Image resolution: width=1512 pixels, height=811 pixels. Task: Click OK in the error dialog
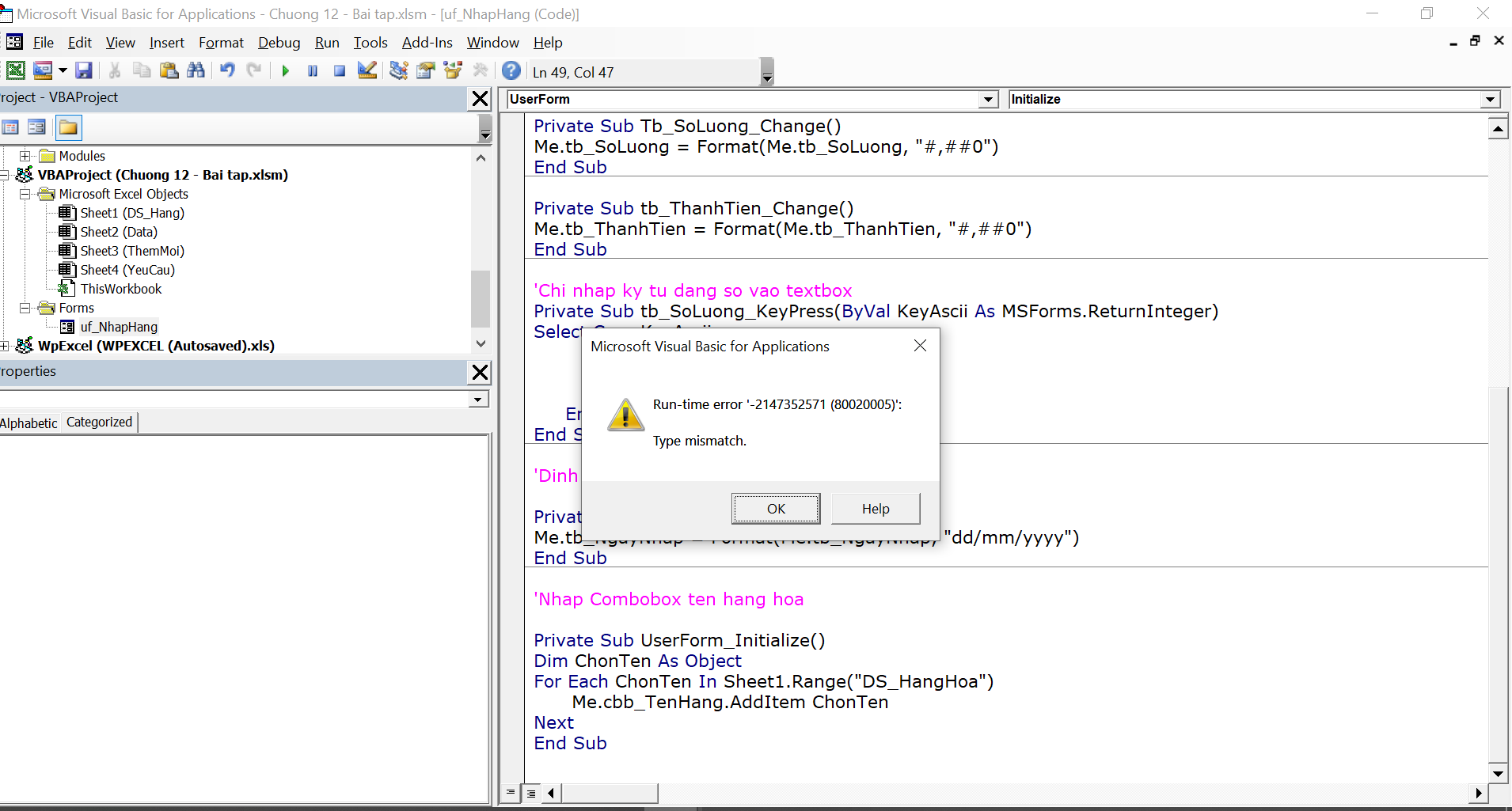pos(776,509)
